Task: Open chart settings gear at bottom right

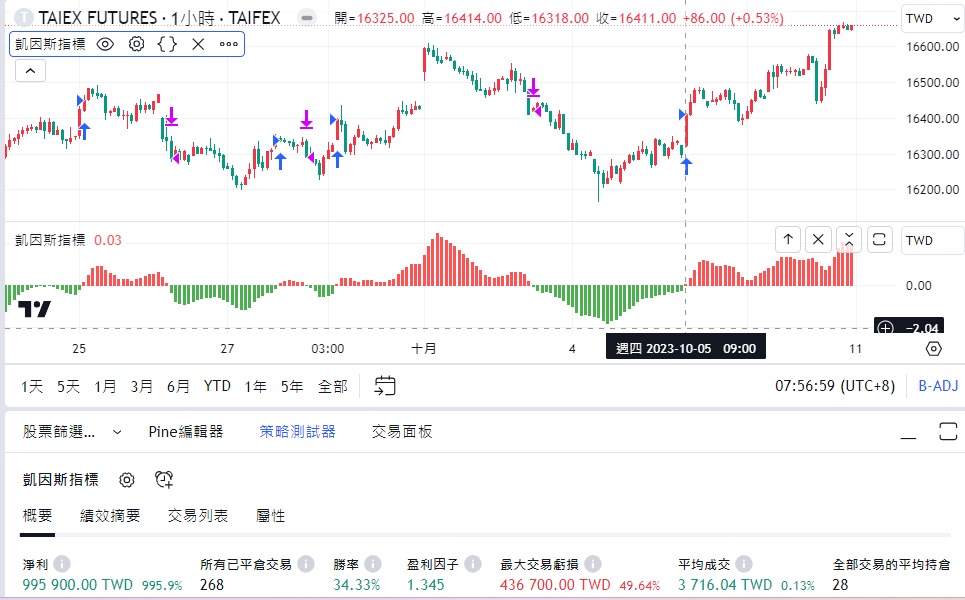Action: (933, 348)
